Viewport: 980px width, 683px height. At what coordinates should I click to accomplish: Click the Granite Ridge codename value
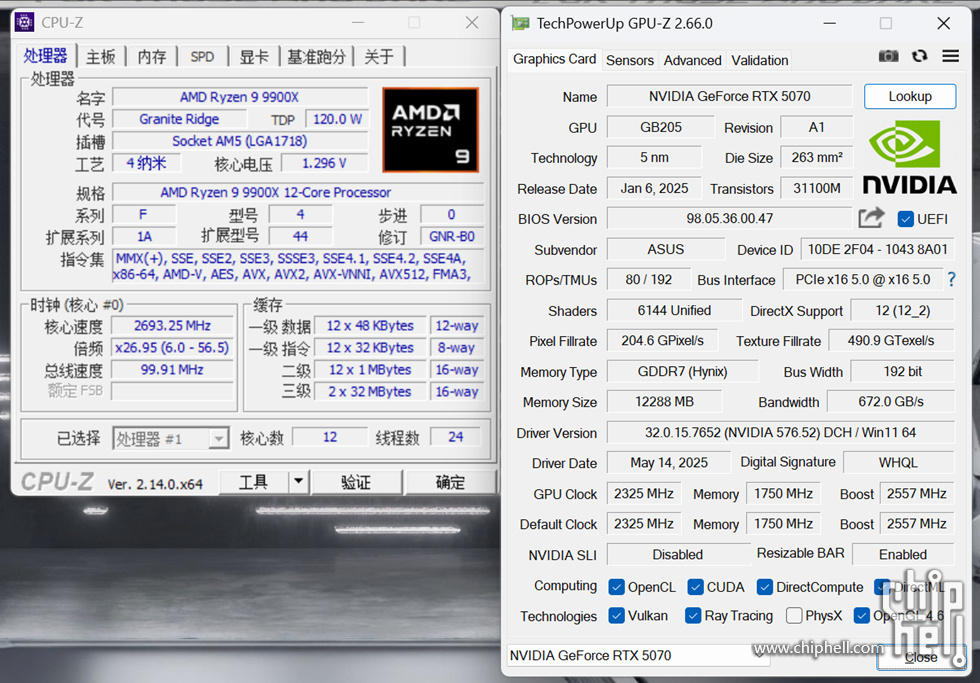coord(179,119)
